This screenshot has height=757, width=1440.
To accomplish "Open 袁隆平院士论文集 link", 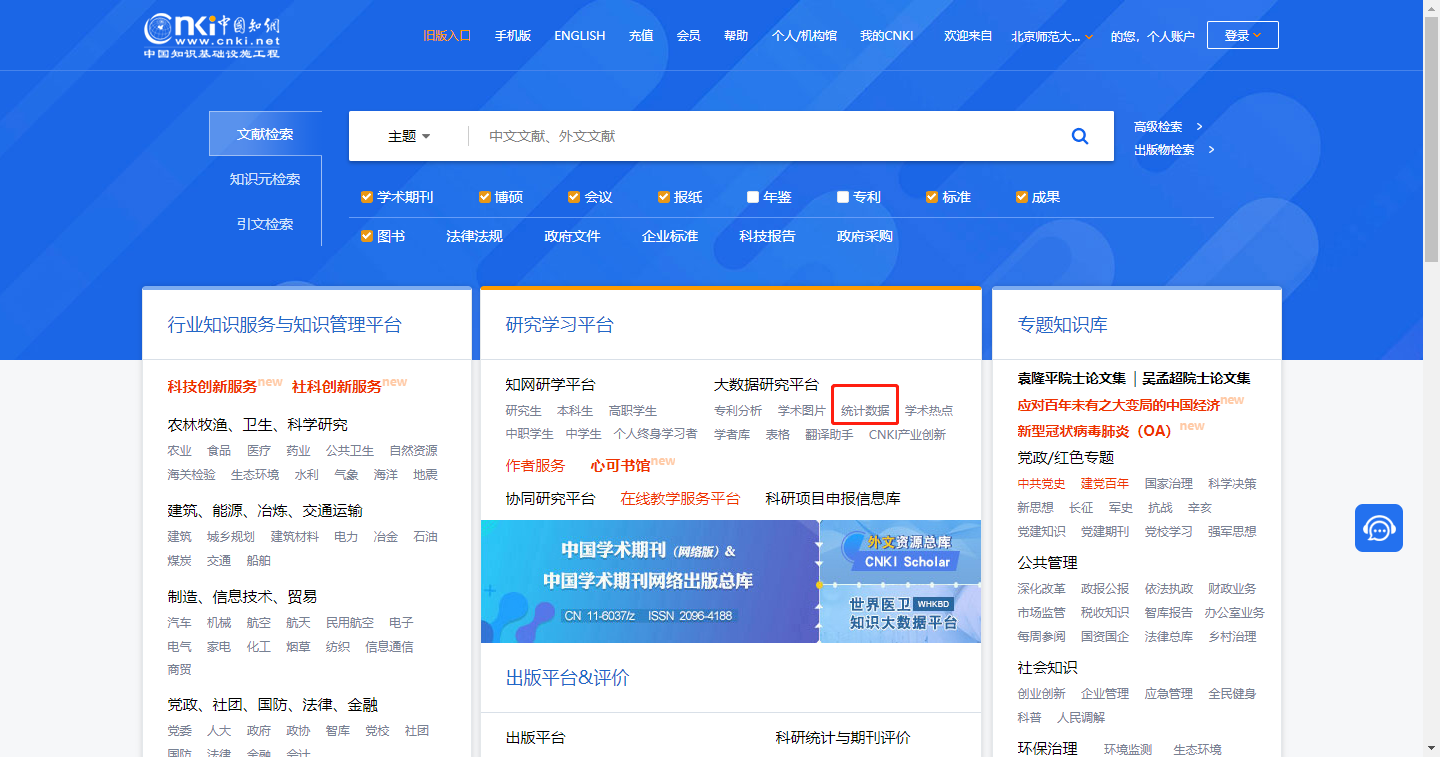I will click(1072, 378).
